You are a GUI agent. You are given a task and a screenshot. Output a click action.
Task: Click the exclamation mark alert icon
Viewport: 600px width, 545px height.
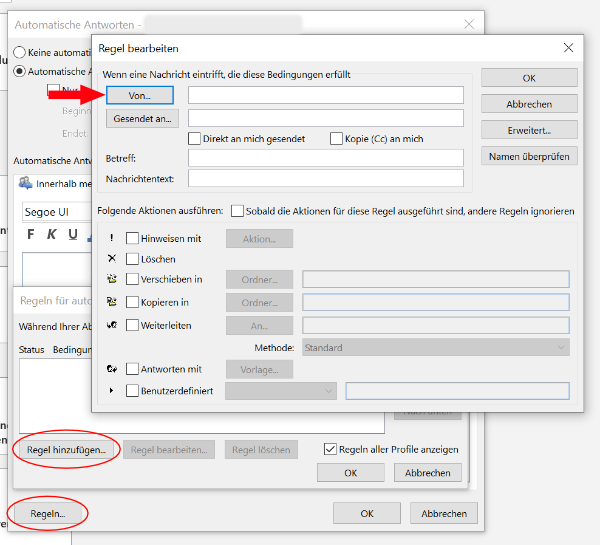click(111, 238)
